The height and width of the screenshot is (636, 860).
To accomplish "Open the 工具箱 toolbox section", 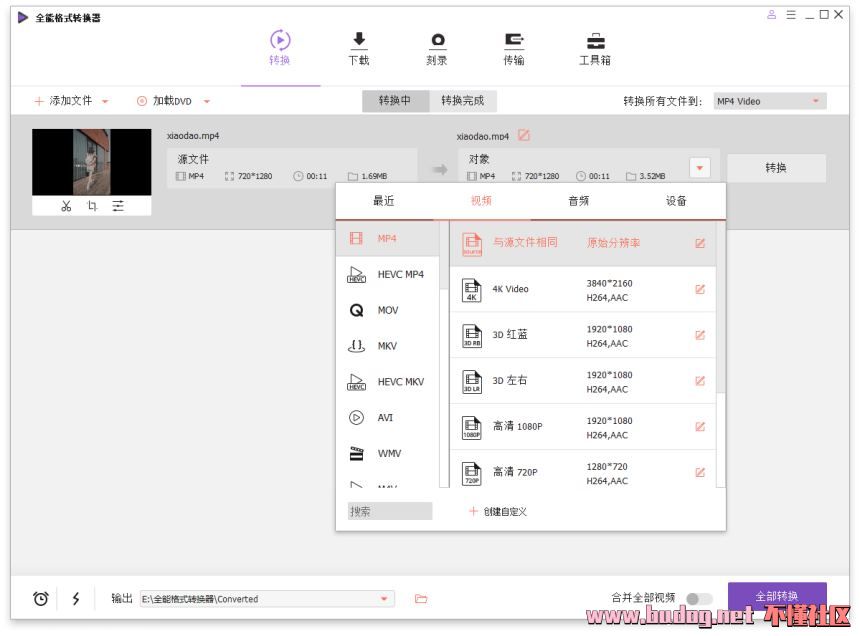I will click(x=594, y=48).
